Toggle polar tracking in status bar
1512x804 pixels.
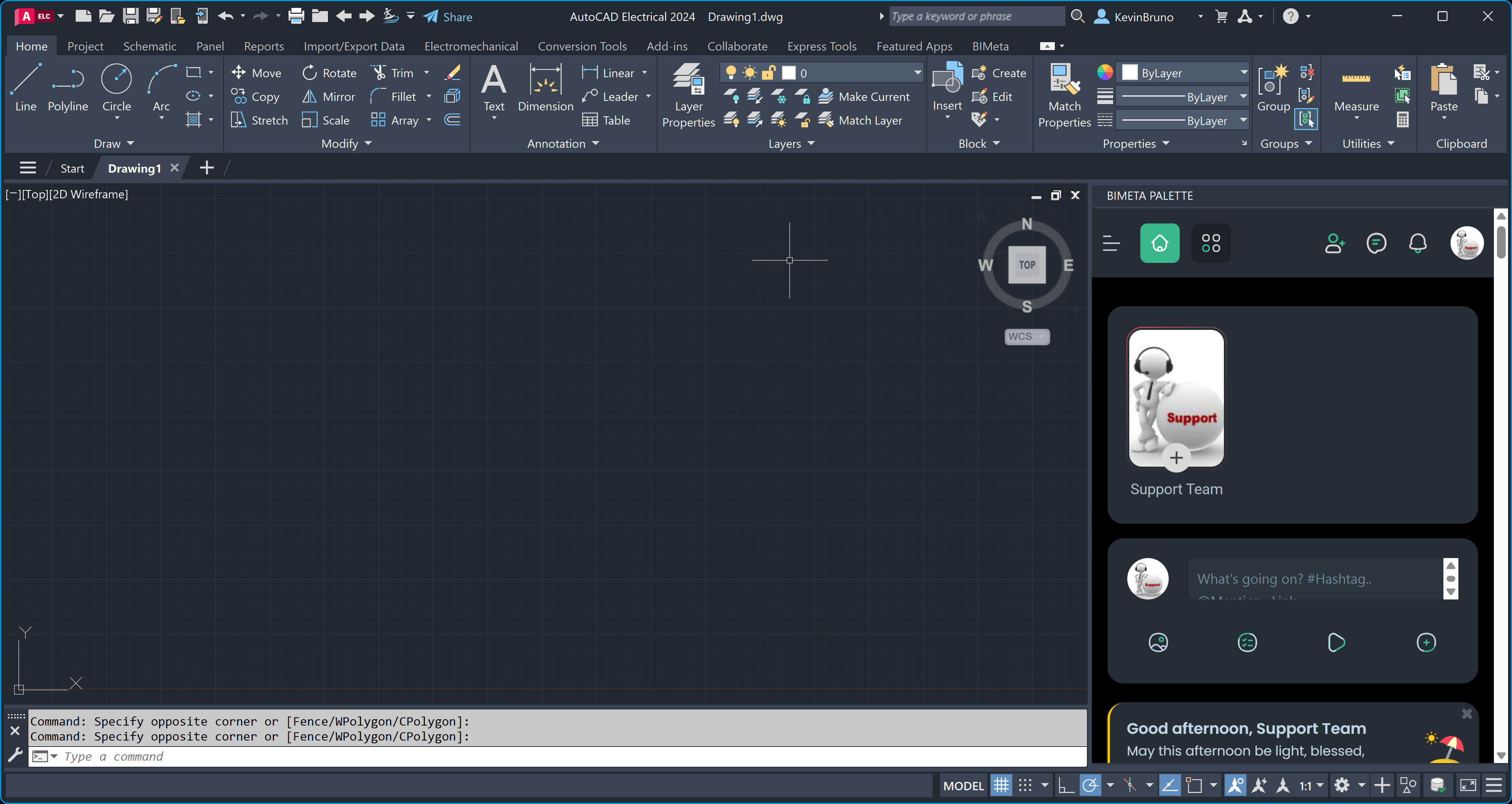click(1090, 785)
